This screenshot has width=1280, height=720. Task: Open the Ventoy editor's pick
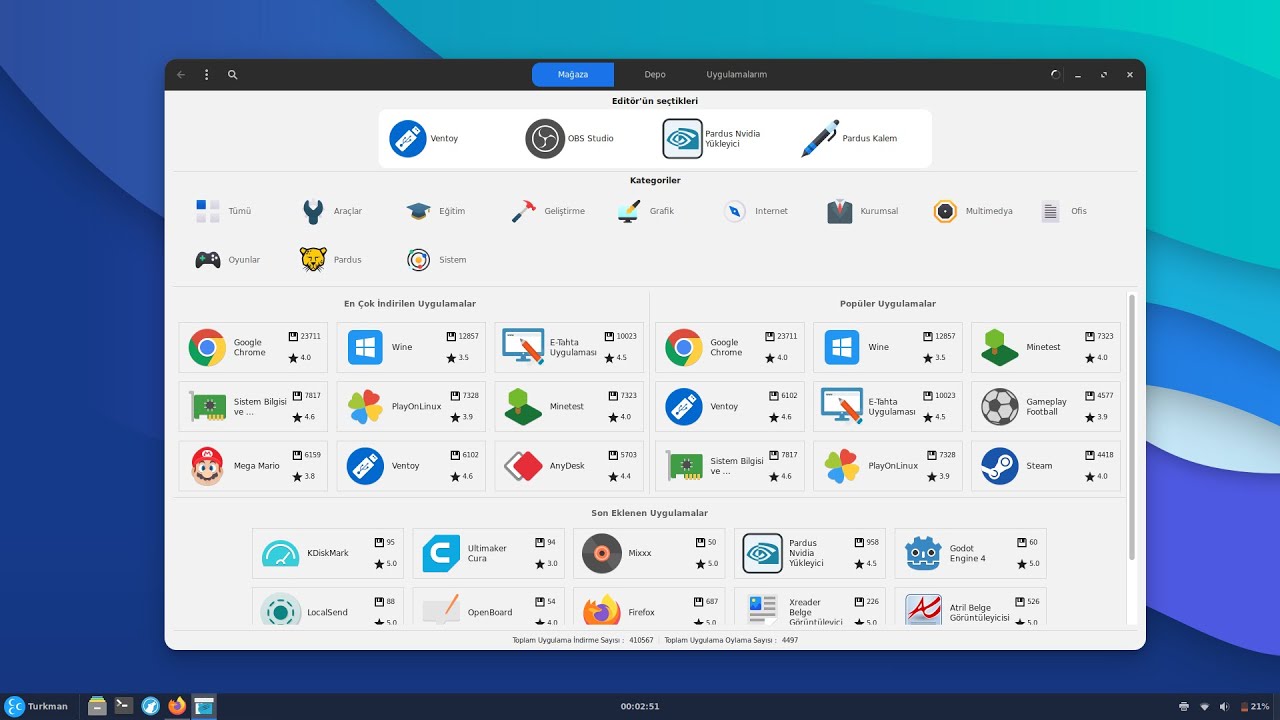424,138
